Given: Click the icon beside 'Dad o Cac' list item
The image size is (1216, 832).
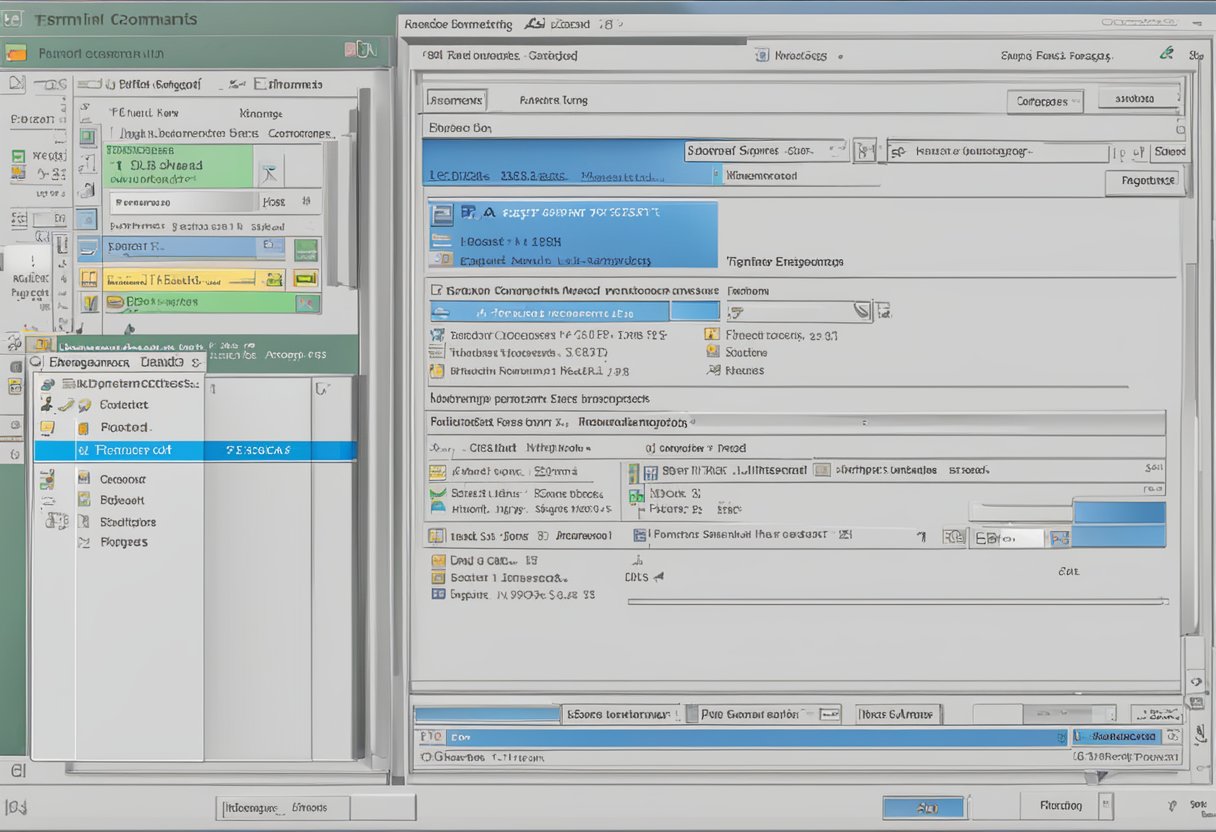Looking at the screenshot, I should 438,561.
